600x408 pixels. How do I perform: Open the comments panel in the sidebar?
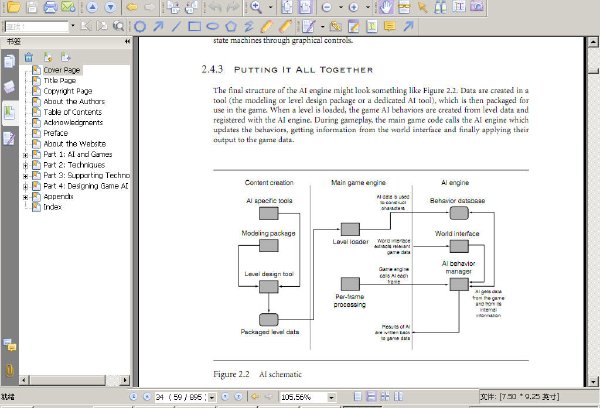pyautogui.click(x=9, y=344)
